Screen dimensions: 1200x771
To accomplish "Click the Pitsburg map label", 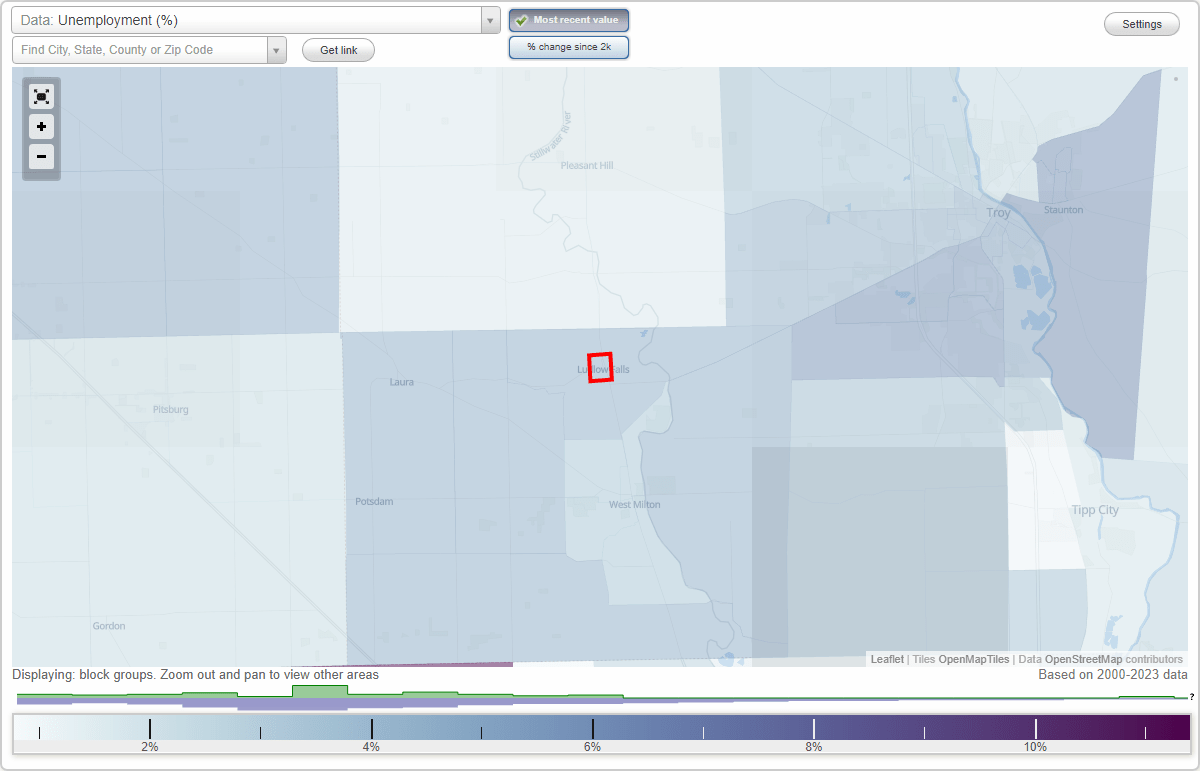I will coord(170,409).
